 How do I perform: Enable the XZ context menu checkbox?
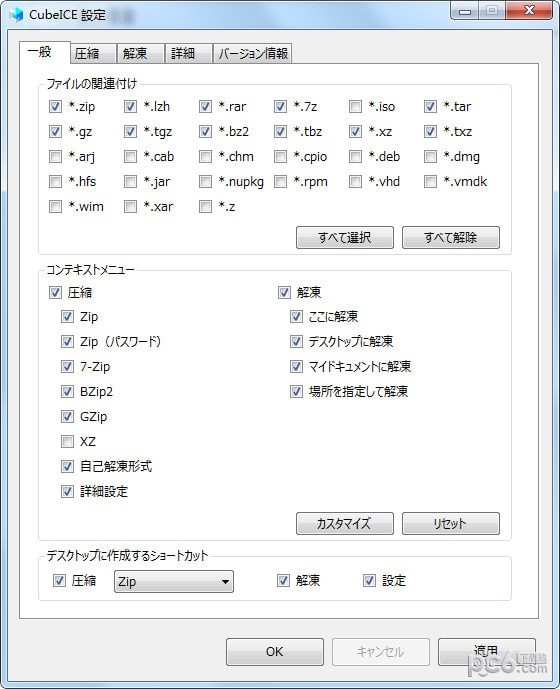coord(67,441)
